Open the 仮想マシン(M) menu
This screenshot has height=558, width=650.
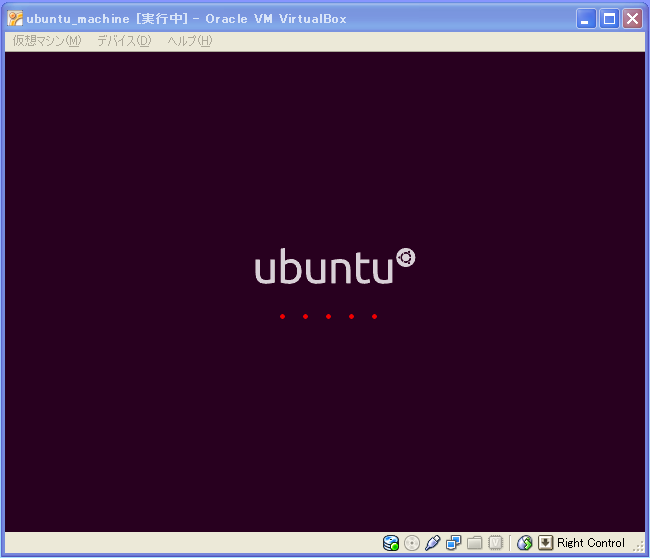point(47,41)
